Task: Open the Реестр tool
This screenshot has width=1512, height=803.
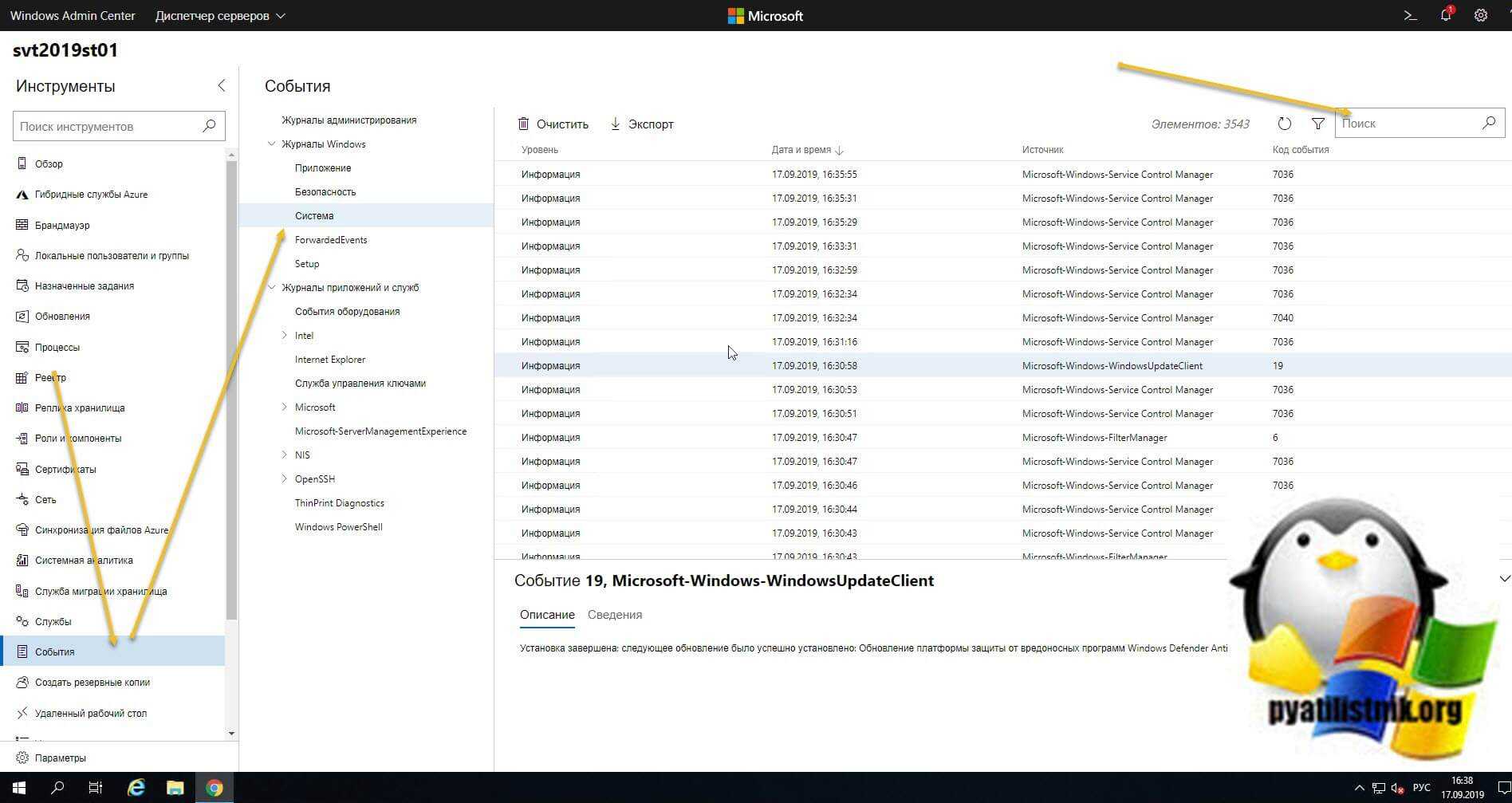Action: click(50, 377)
